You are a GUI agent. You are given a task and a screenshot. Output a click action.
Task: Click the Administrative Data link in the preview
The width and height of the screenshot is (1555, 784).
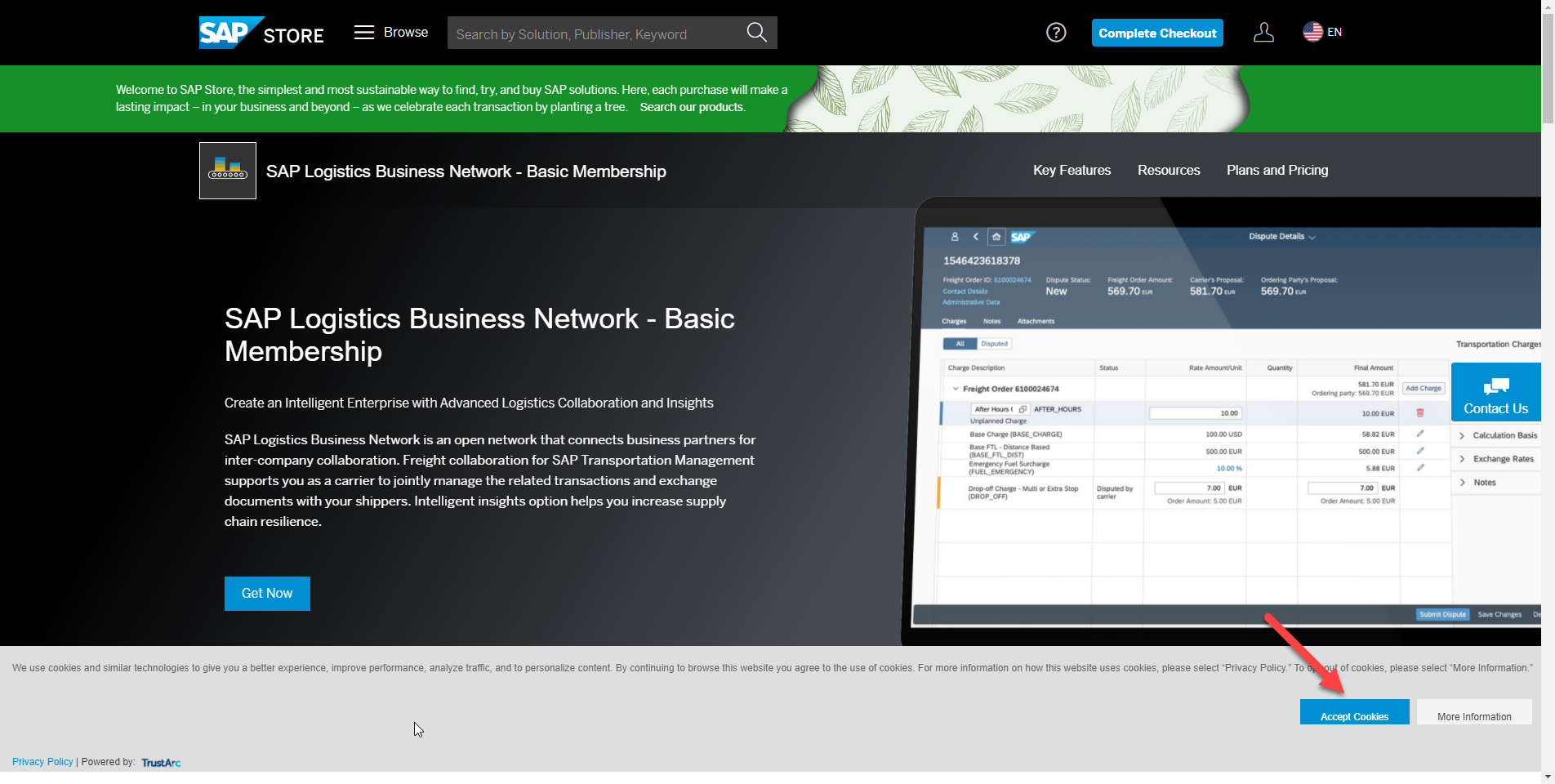coord(971,302)
